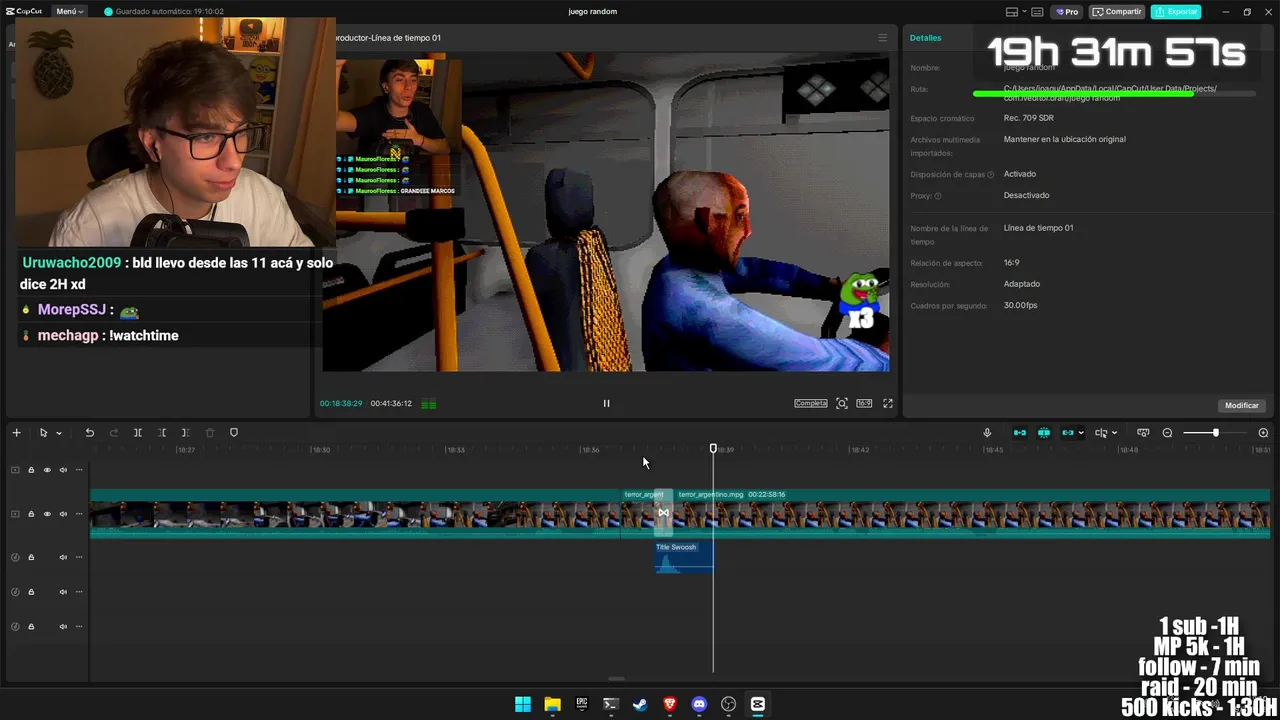Open more options for the top video track
Image resolution: width=1280 pixels, height=720 pixels.
[x=79, y=470]
